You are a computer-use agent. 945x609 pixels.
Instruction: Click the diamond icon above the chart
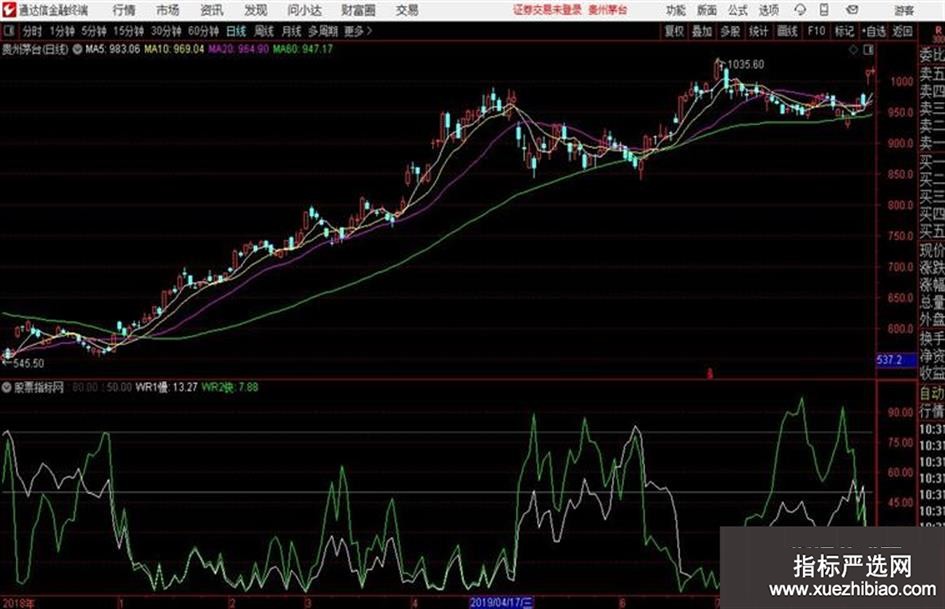coord(853,50)
